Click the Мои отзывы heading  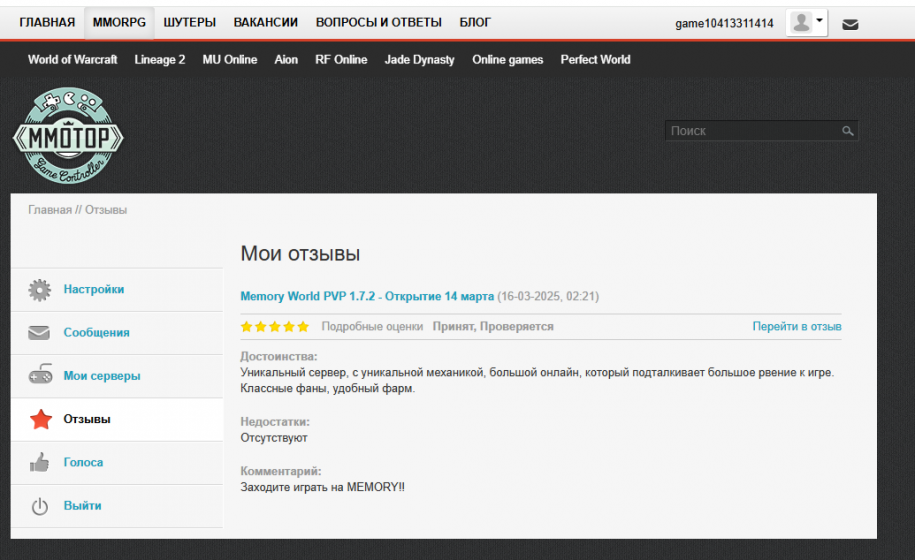click(x=300, y=254)
